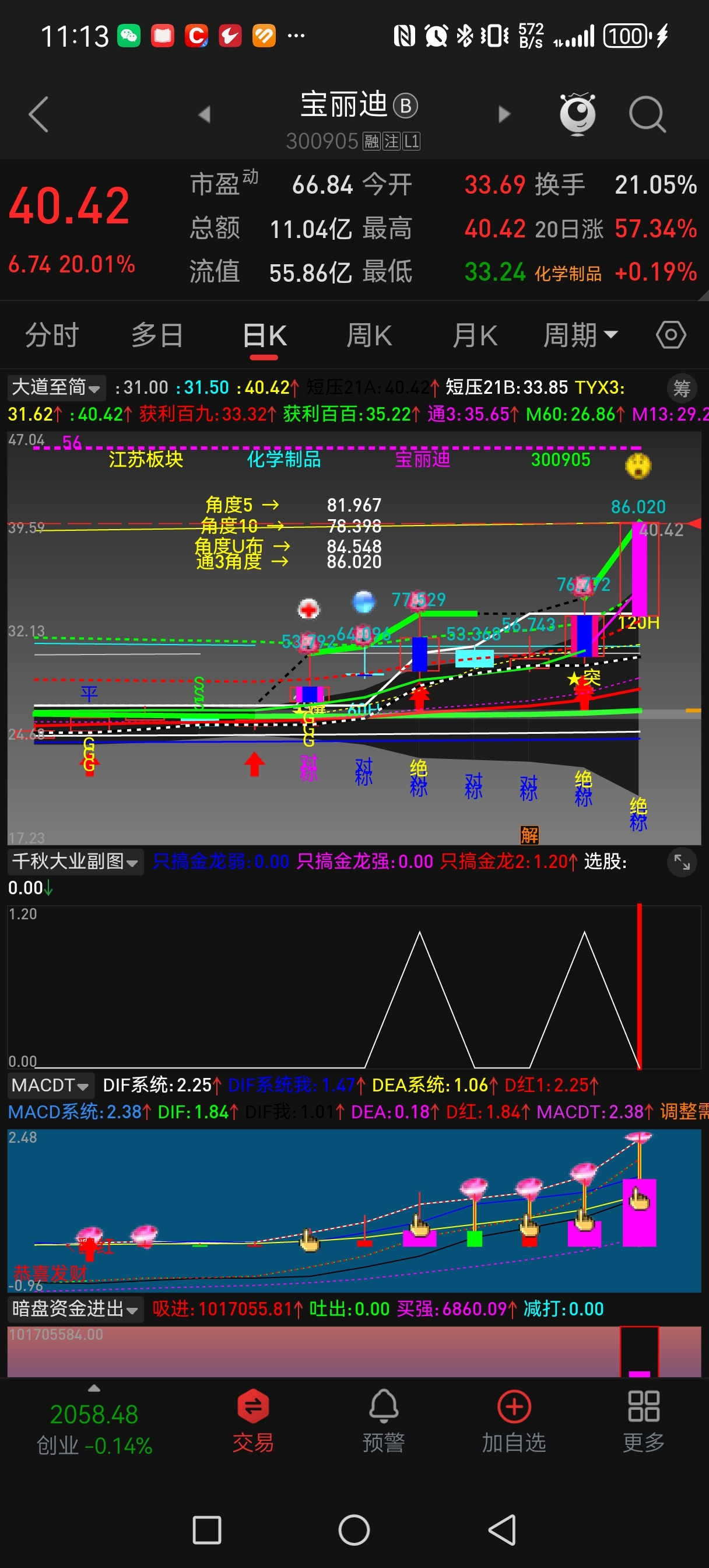Tap the orange 解 marker on chart
The width and height of the screenshot is (709, 1568).
(529, 835)
